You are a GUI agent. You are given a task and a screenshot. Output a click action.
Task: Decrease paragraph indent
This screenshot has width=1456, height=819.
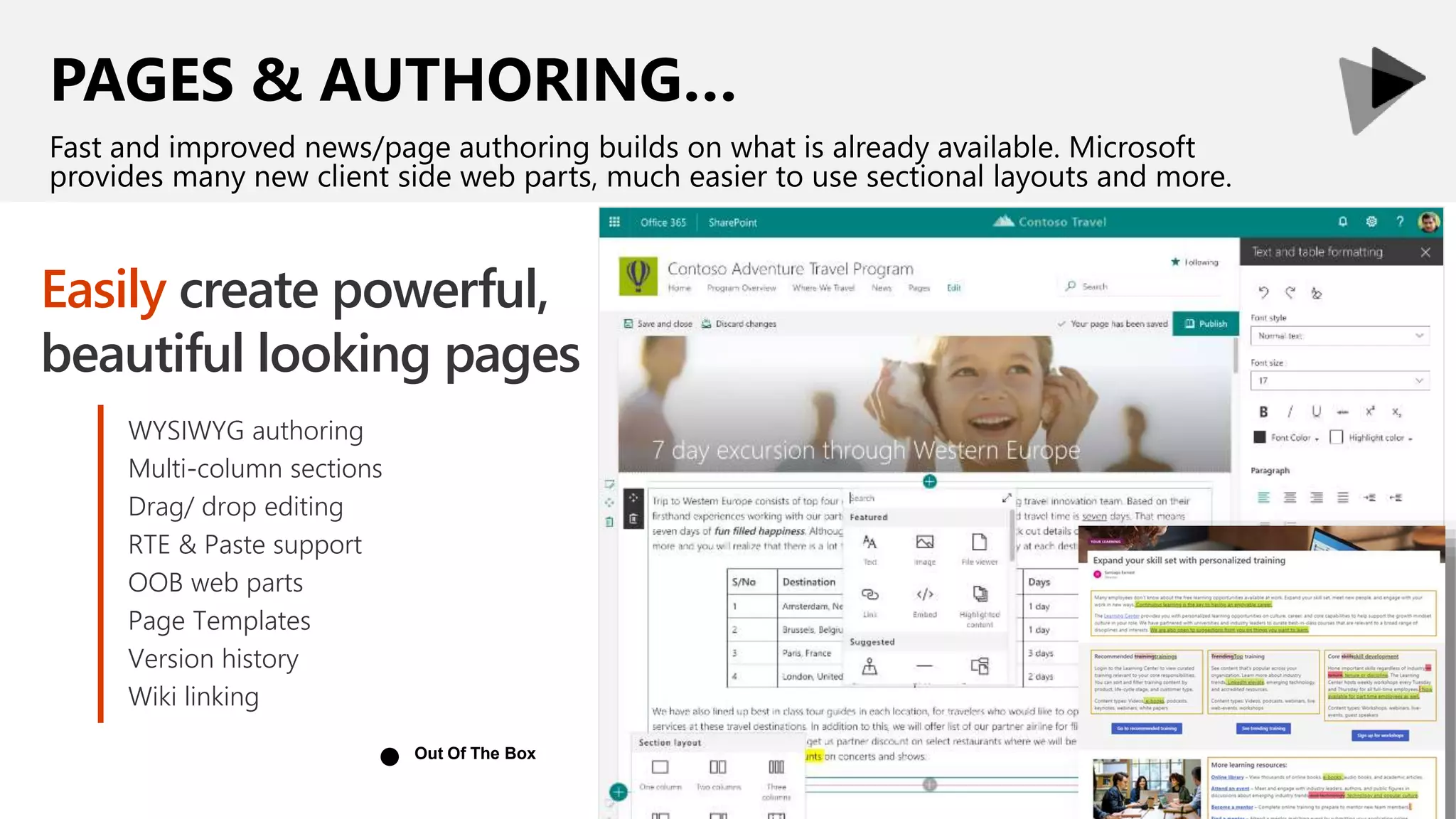tap(1396, 498)
